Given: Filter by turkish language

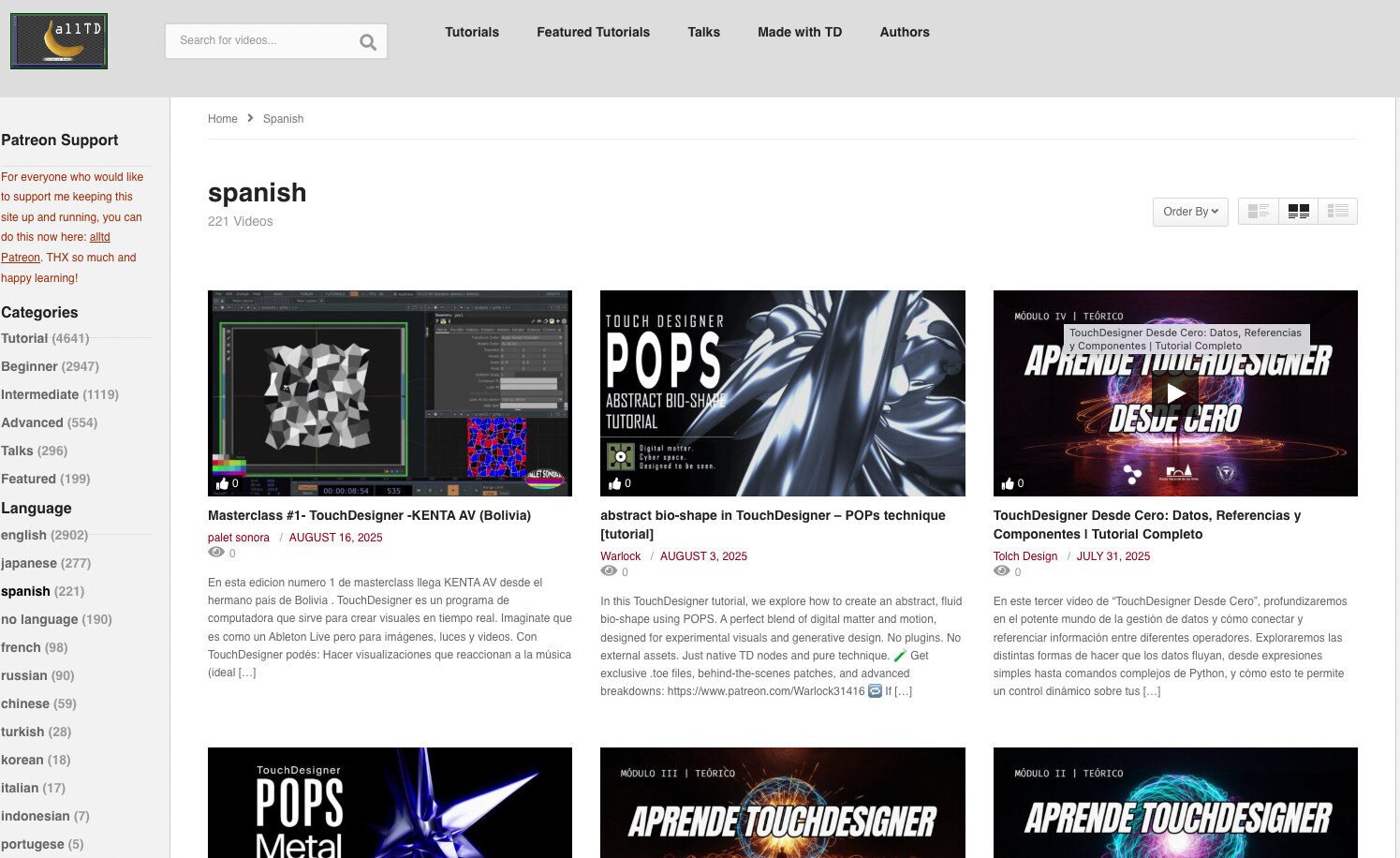Looking at the screenshot, I should coord(36,732).
